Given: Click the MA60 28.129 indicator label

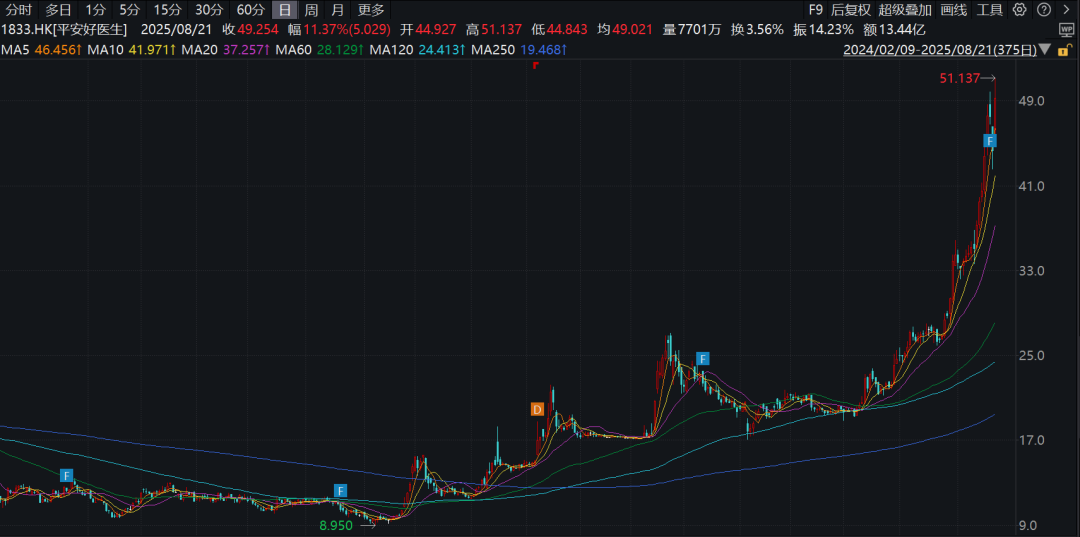Looking at the screenshot, I should (x=320, y=50).
